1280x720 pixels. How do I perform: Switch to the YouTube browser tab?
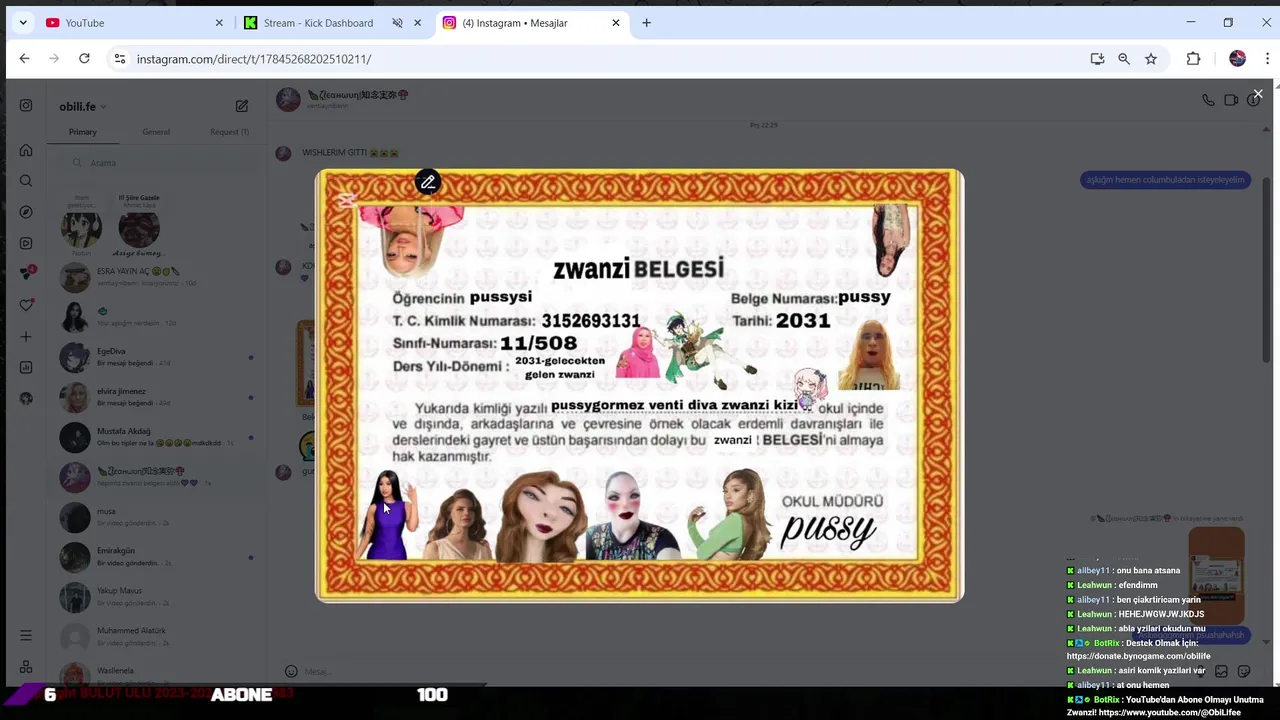[x=135, y=23]
